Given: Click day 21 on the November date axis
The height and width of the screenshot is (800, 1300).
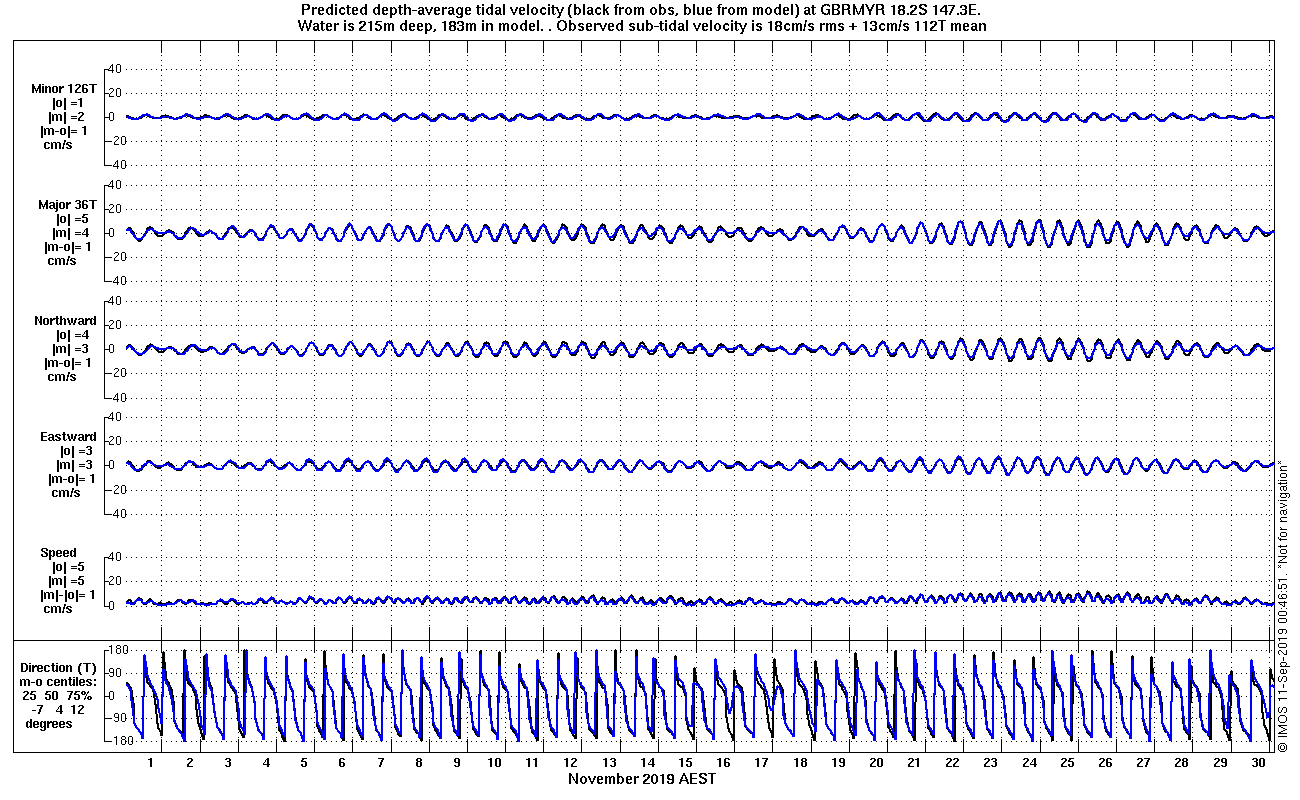Looking at the screenshot, I should [x=915, y=763].
